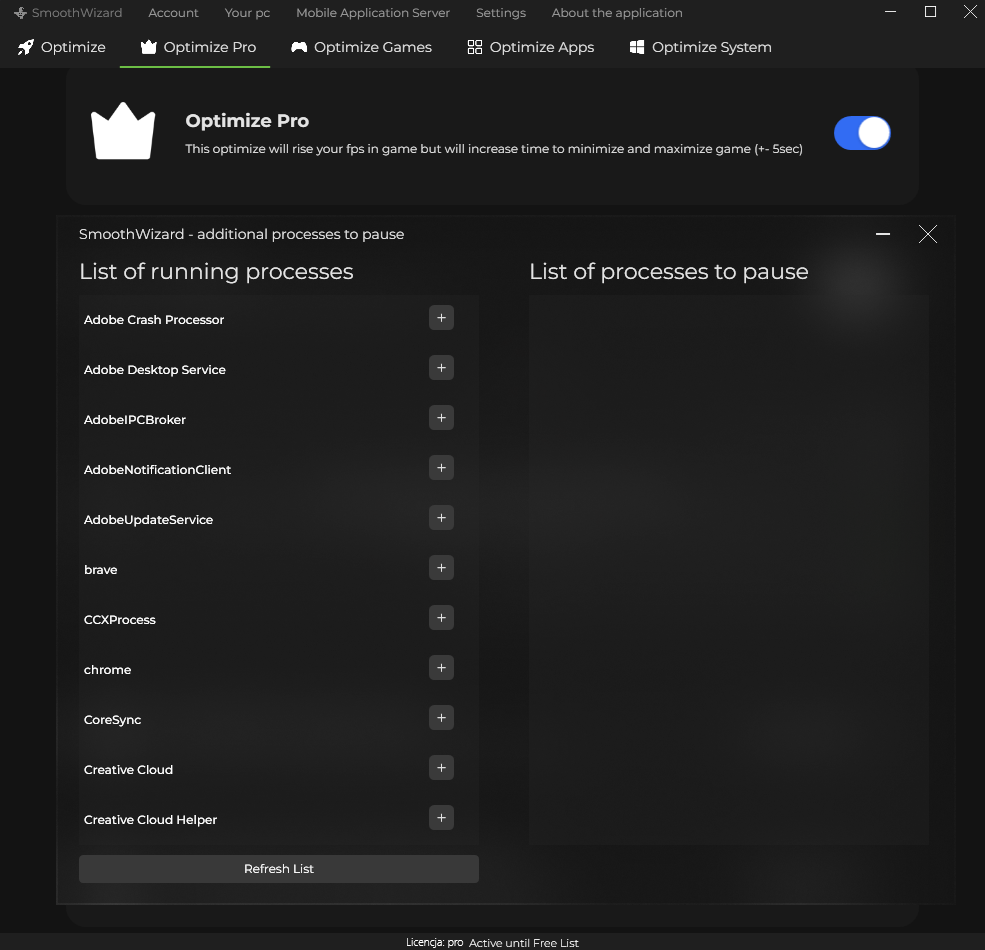Close the additional processes to pause panel
The width and height of the screenshot is (985, 950).
click(927, 234)
